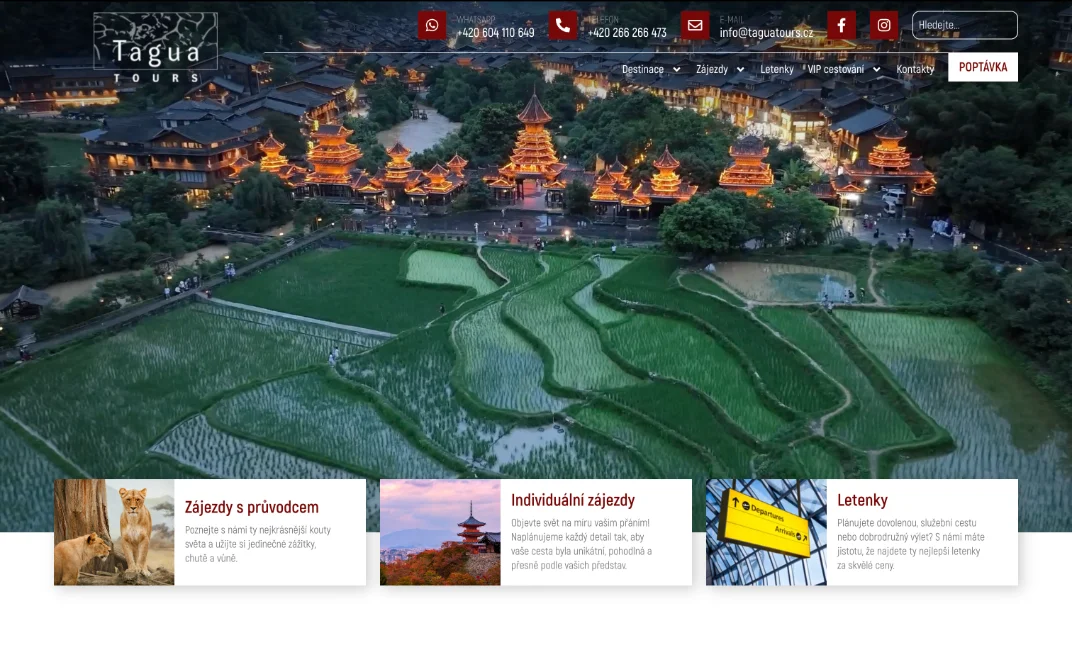Click the WhatsApp icon in header
Screen dimensions: 1072x650
432,25
